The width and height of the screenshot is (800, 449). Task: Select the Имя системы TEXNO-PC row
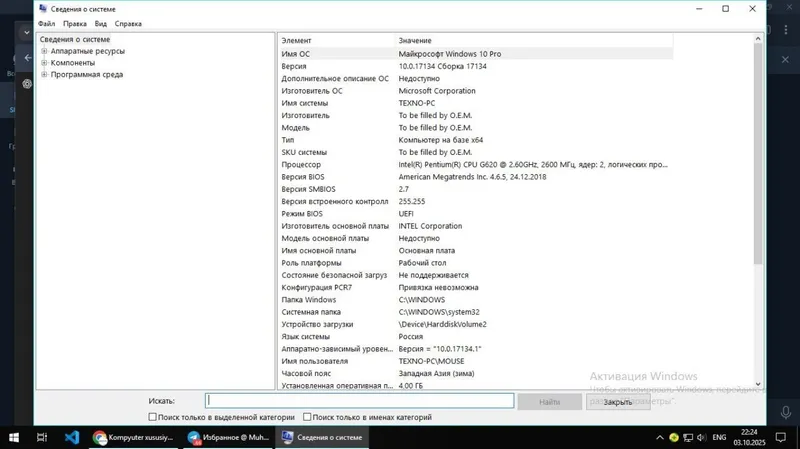click(x=476, y=103)
